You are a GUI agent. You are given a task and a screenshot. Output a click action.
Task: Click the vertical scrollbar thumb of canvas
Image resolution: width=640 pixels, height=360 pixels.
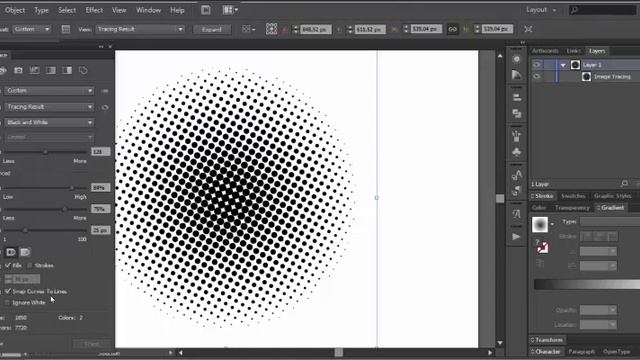pos(500,198)
